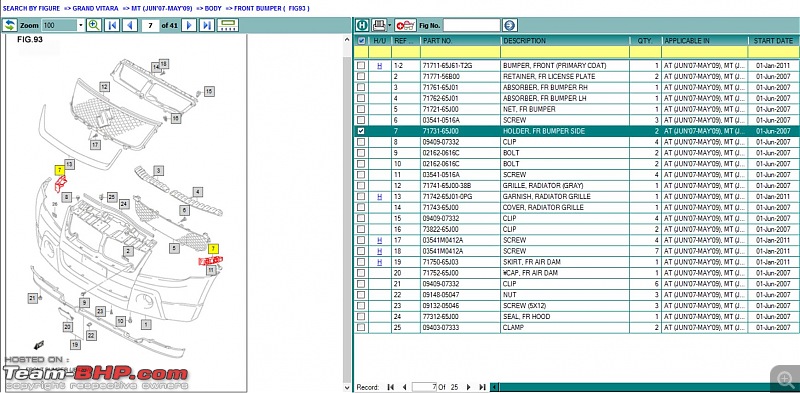The image size is (800, 393).
Task: Go to next figure page
Action: tap(189, 25)
